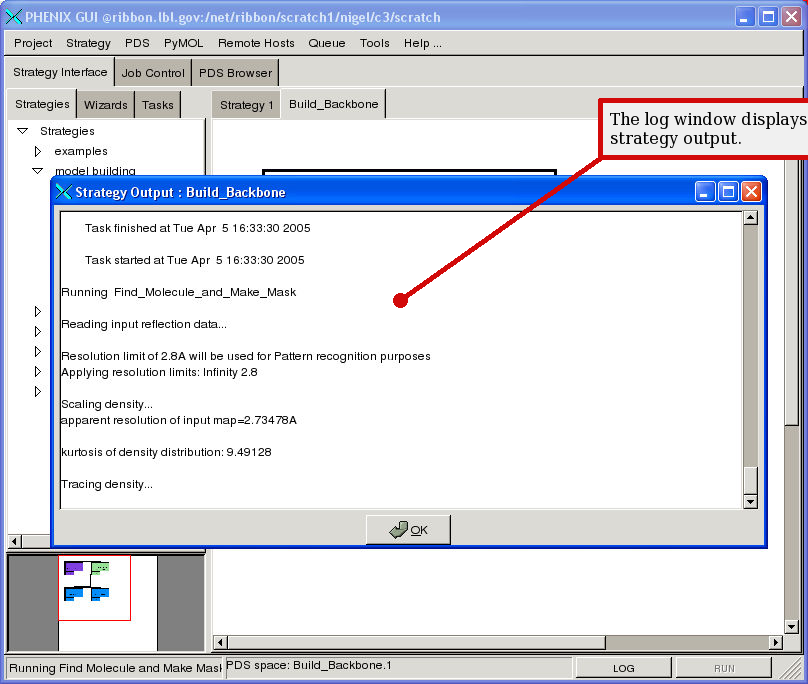Select the Wizards tab

105,105
